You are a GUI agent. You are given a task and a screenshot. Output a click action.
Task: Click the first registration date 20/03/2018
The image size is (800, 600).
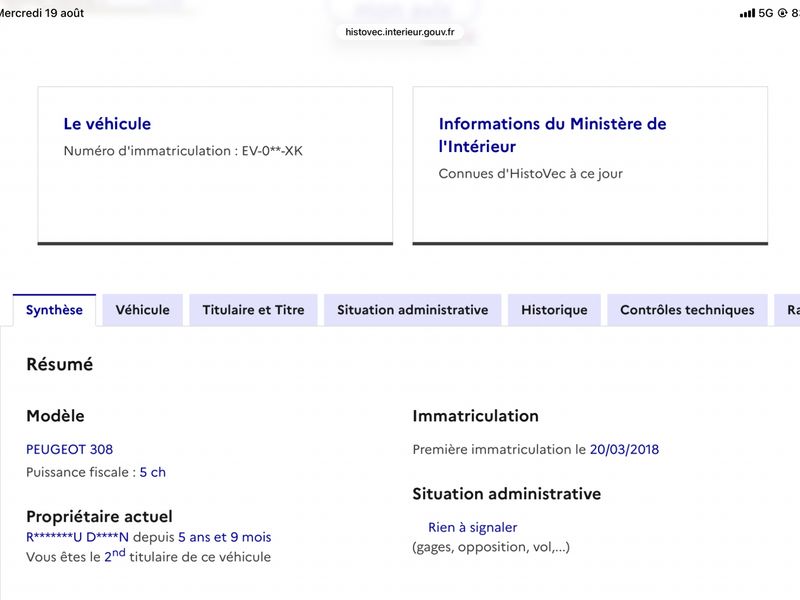(x=624, y=449)
